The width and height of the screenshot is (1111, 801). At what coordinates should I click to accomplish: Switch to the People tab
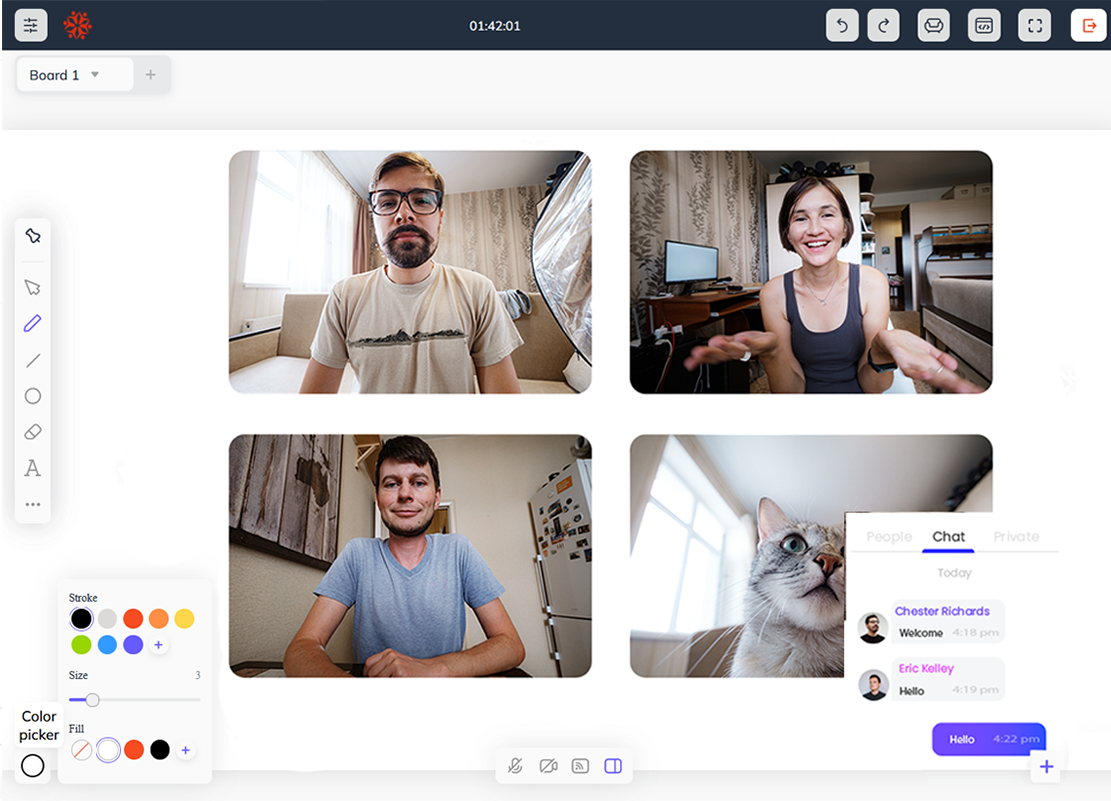pos(888,537)
